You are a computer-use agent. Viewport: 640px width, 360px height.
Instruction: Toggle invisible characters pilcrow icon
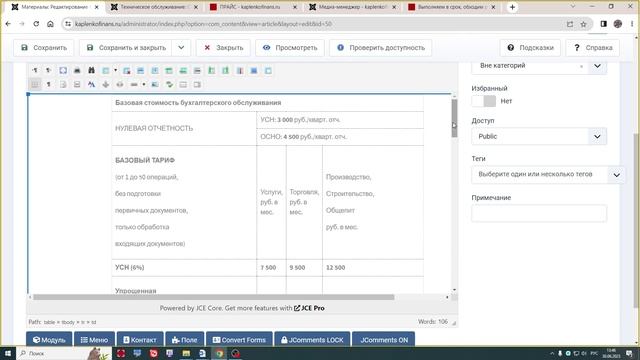49,84
